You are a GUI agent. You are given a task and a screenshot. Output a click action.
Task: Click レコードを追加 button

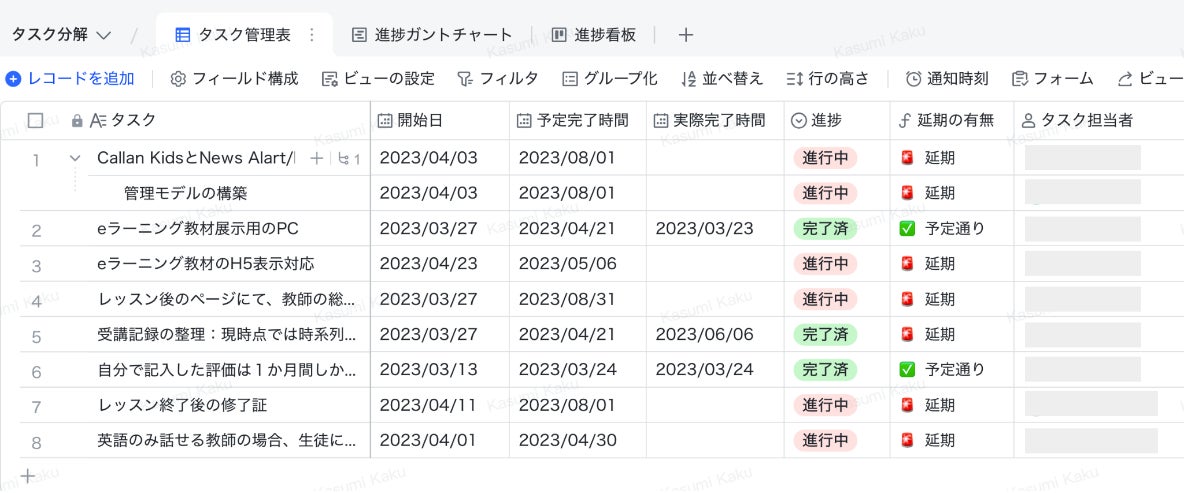(70, 79)
